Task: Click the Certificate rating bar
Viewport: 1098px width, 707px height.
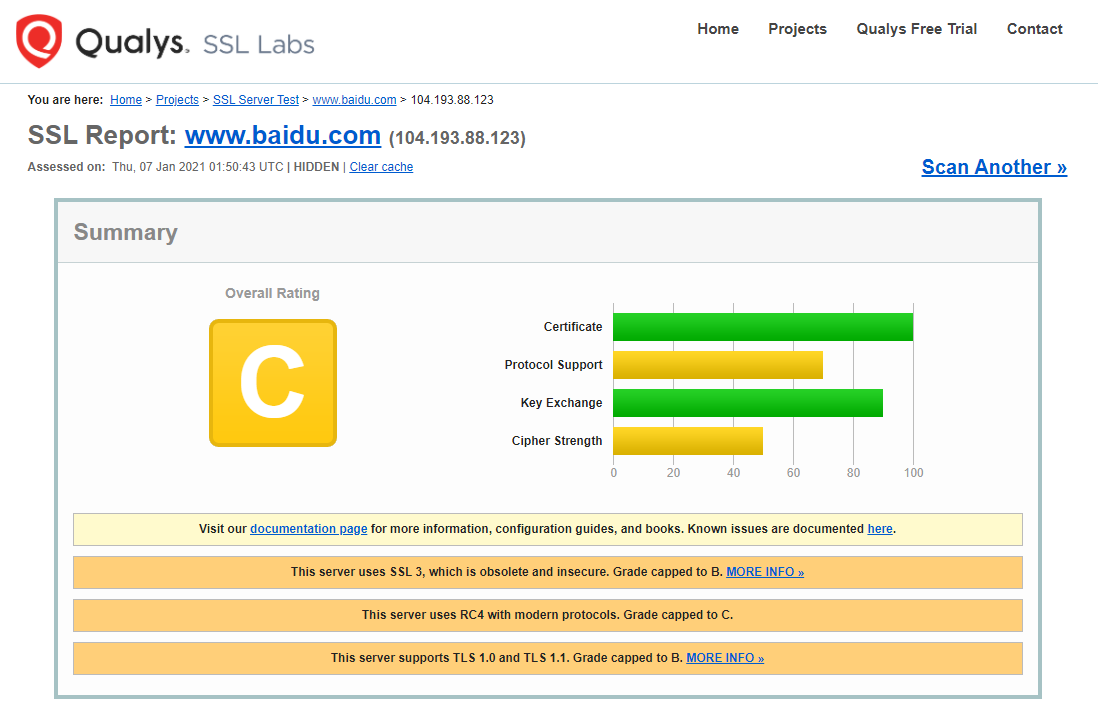Action: [x=760, y=326]
